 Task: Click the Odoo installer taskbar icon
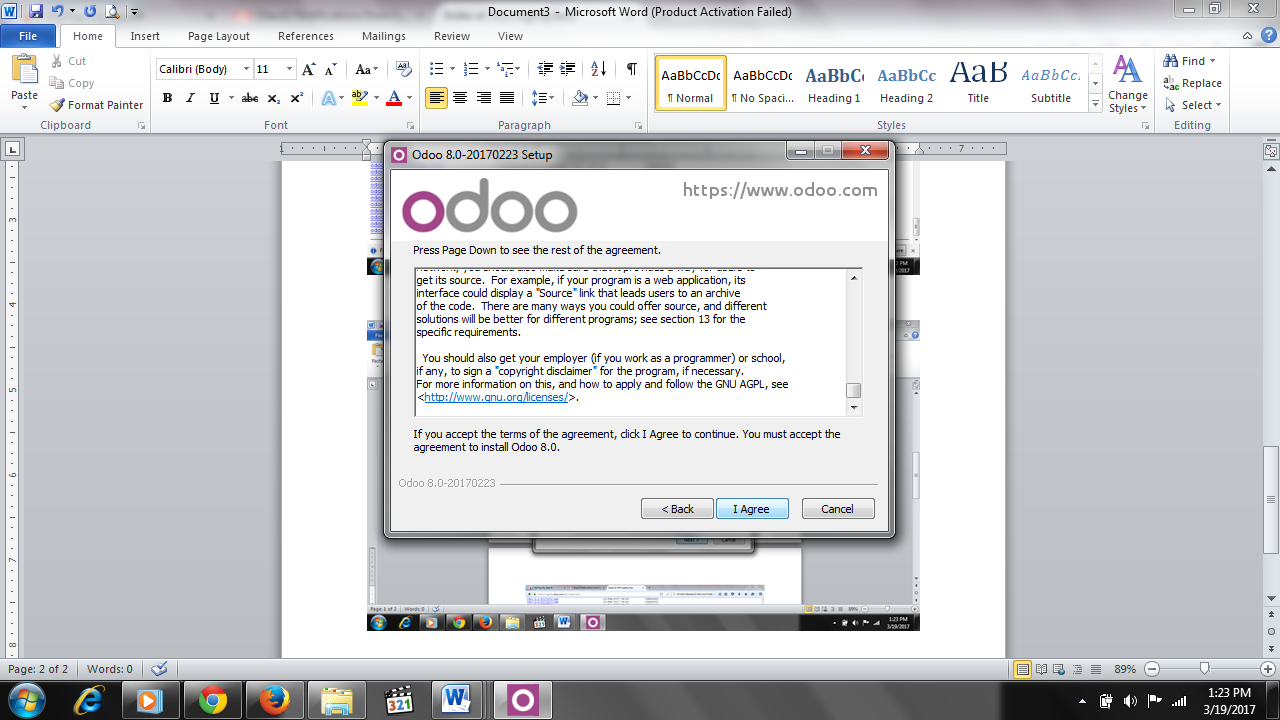(522, 700)
